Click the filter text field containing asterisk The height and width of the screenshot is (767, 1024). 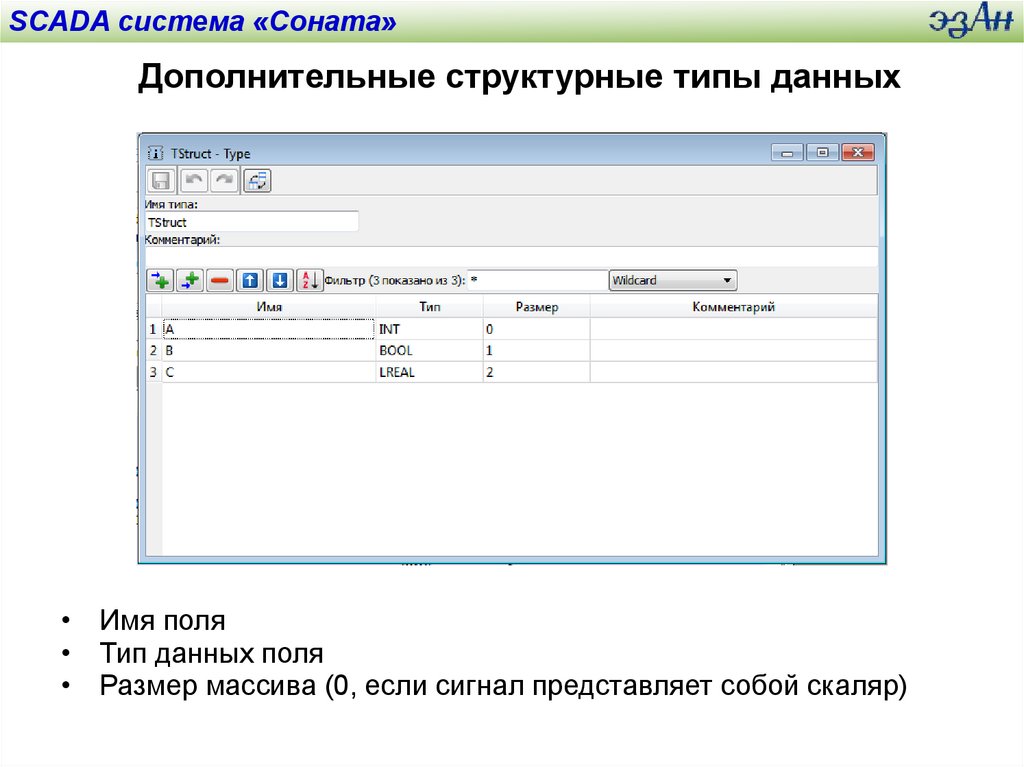(x=537, y=280)
